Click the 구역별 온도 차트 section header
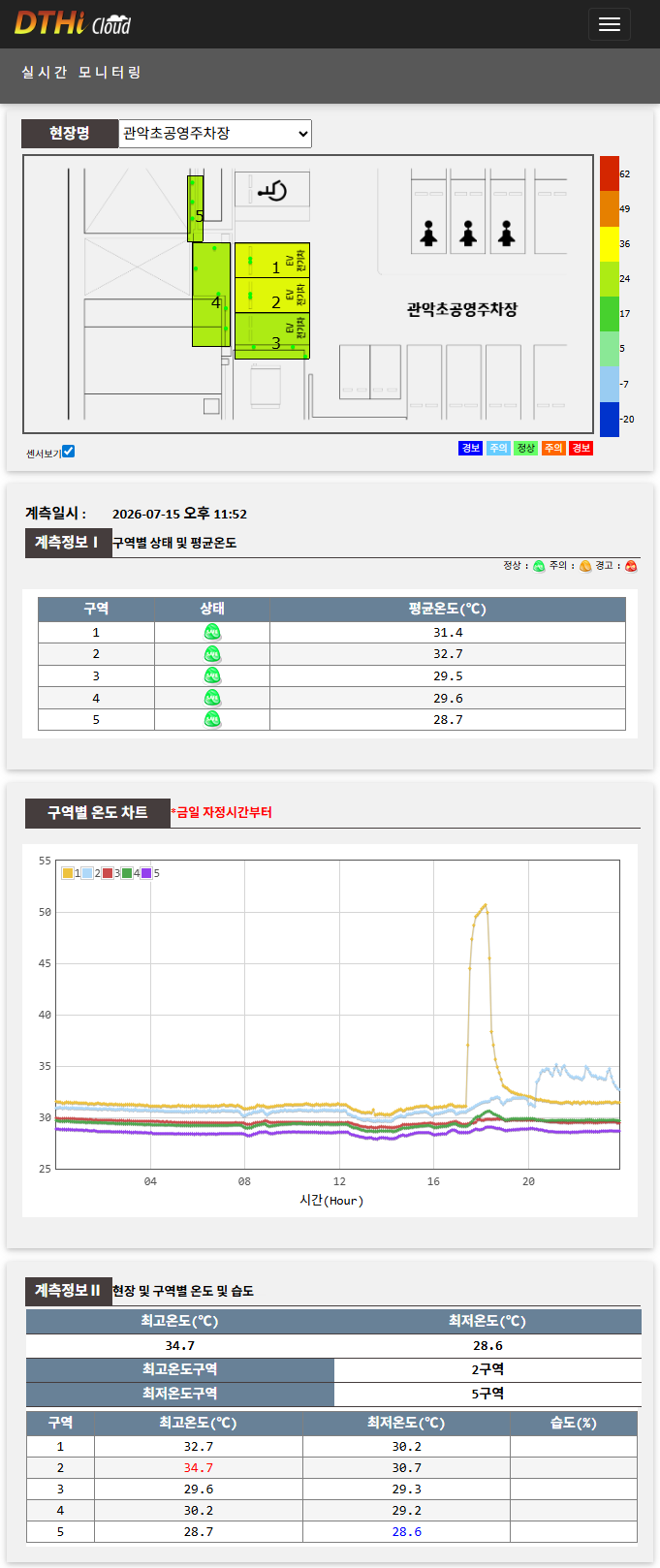Image resolution: width=660 pixels, height=1568 pixels. (x=98, y=813)
